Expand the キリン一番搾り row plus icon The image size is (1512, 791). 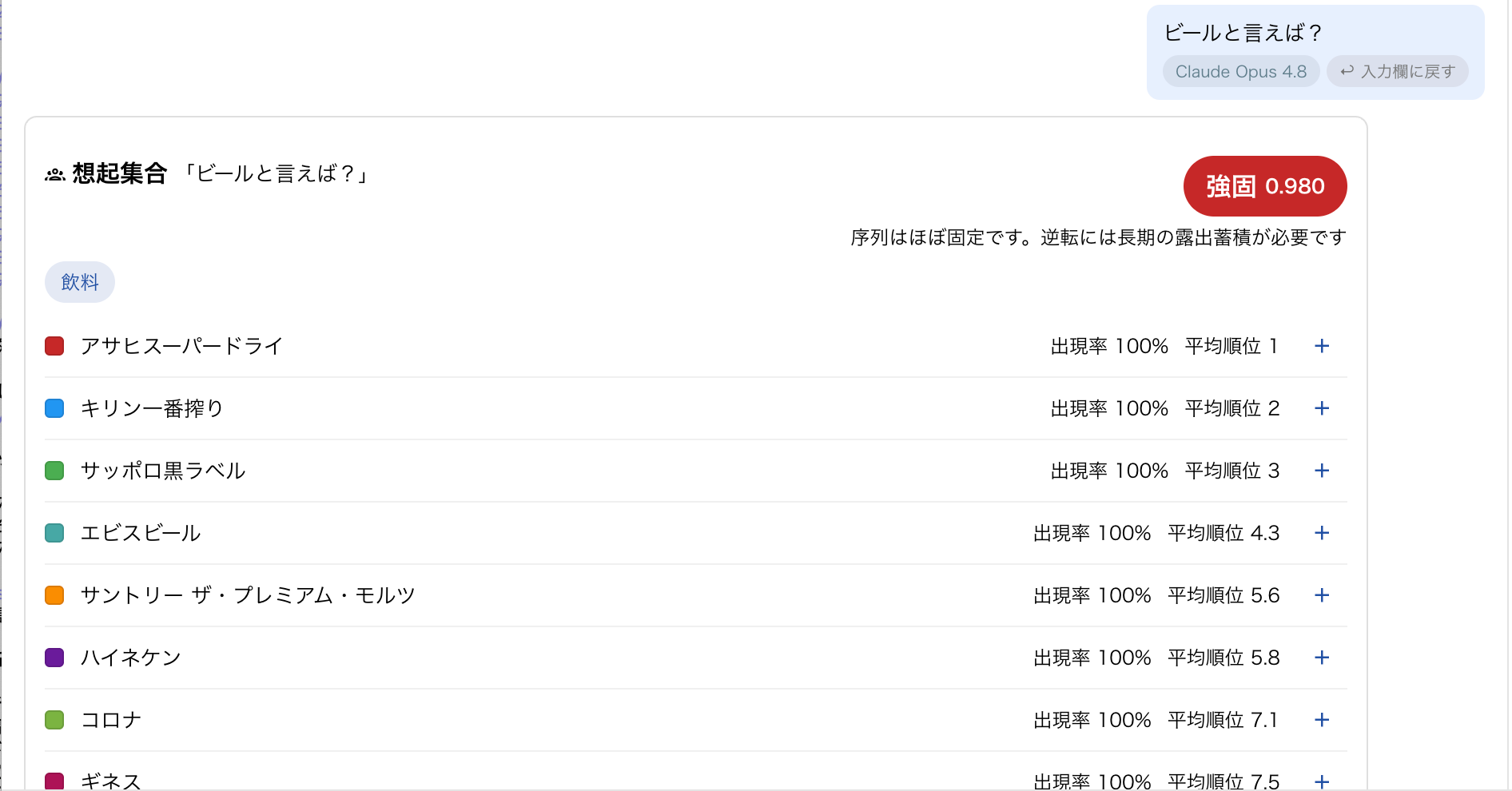tap(1322, 408)
